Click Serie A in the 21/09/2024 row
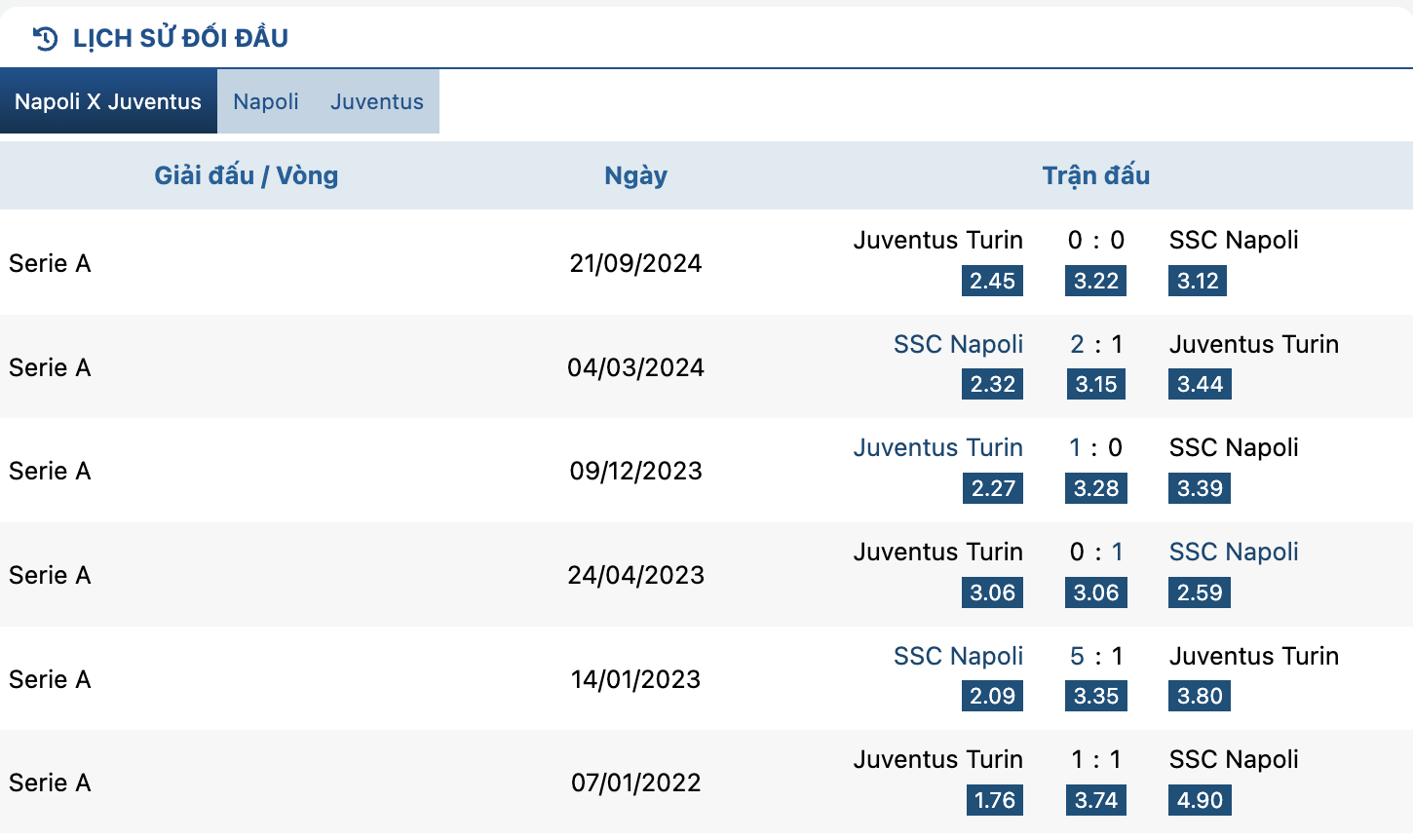This screenshot has width=1413, height=840. coord(50,263)
